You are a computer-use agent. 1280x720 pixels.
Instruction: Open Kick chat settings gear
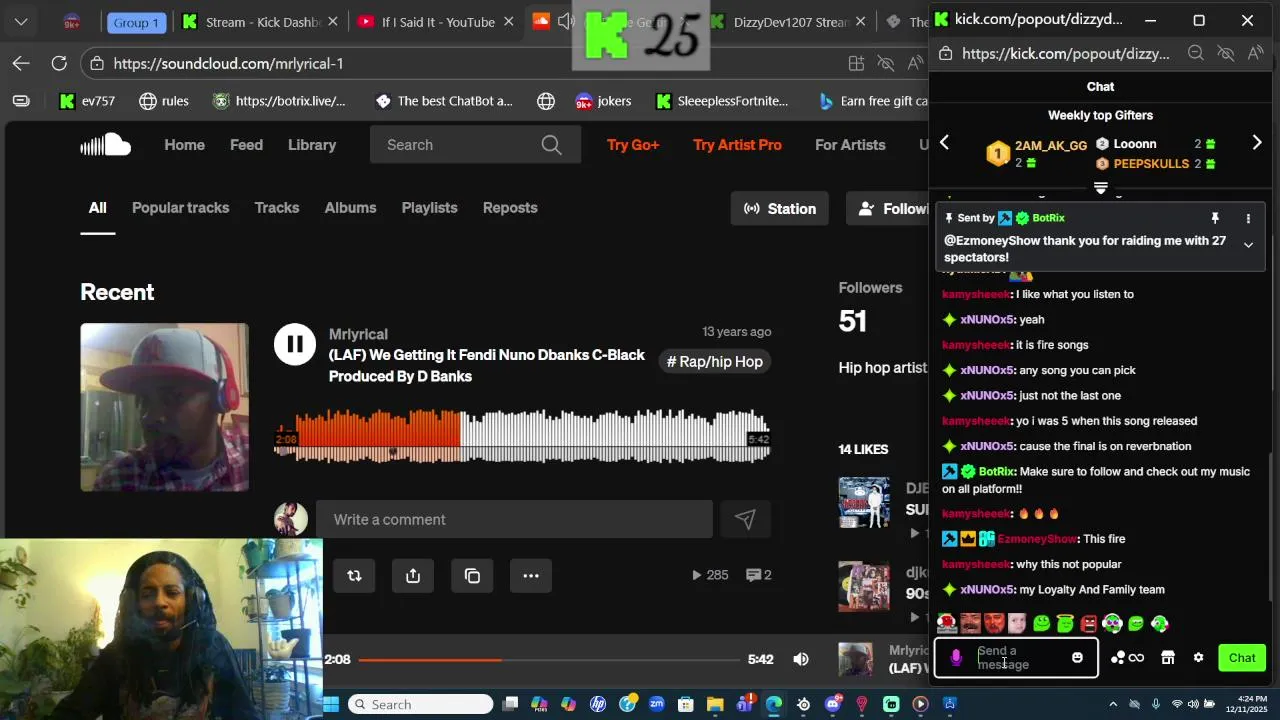pos(1198,657)
